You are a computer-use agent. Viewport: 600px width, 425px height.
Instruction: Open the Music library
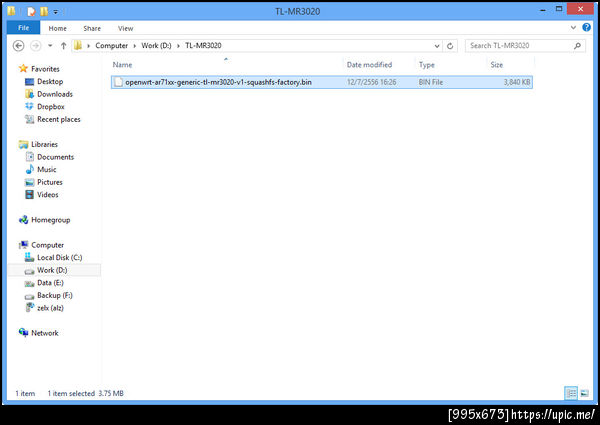[47, 169]
